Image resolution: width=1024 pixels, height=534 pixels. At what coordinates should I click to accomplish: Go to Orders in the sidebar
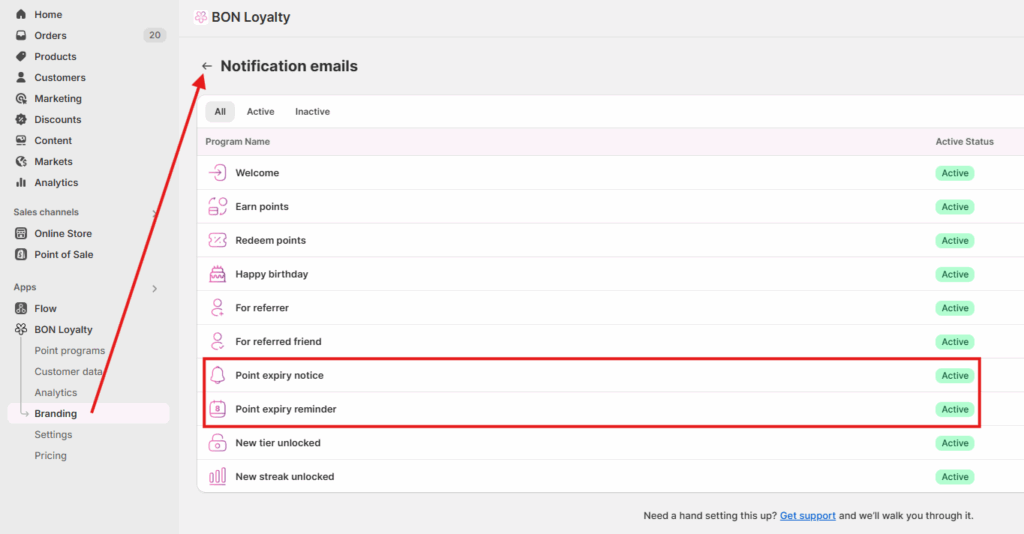(x=50, y=36)
